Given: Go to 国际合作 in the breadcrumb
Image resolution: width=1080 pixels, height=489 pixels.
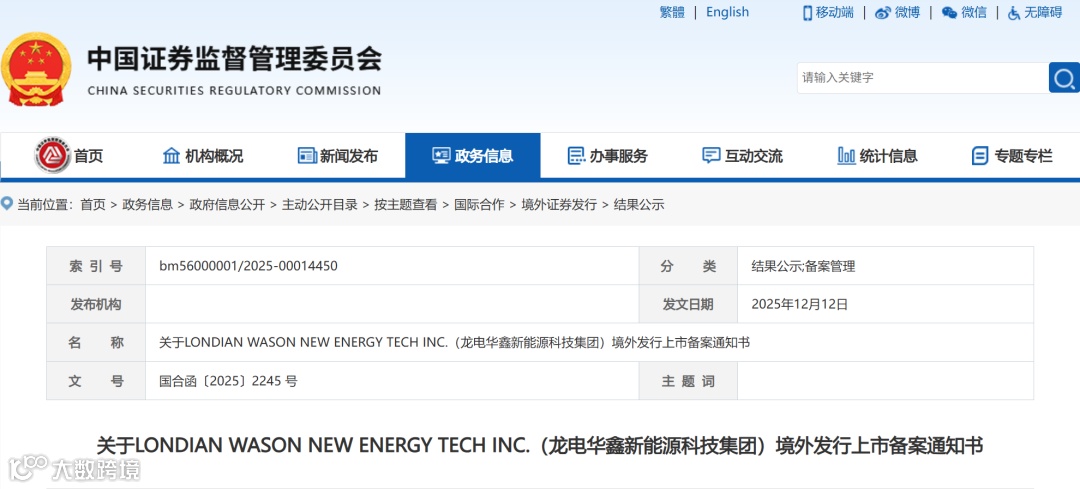Looking at the screenshot, I should click(479, 205).
